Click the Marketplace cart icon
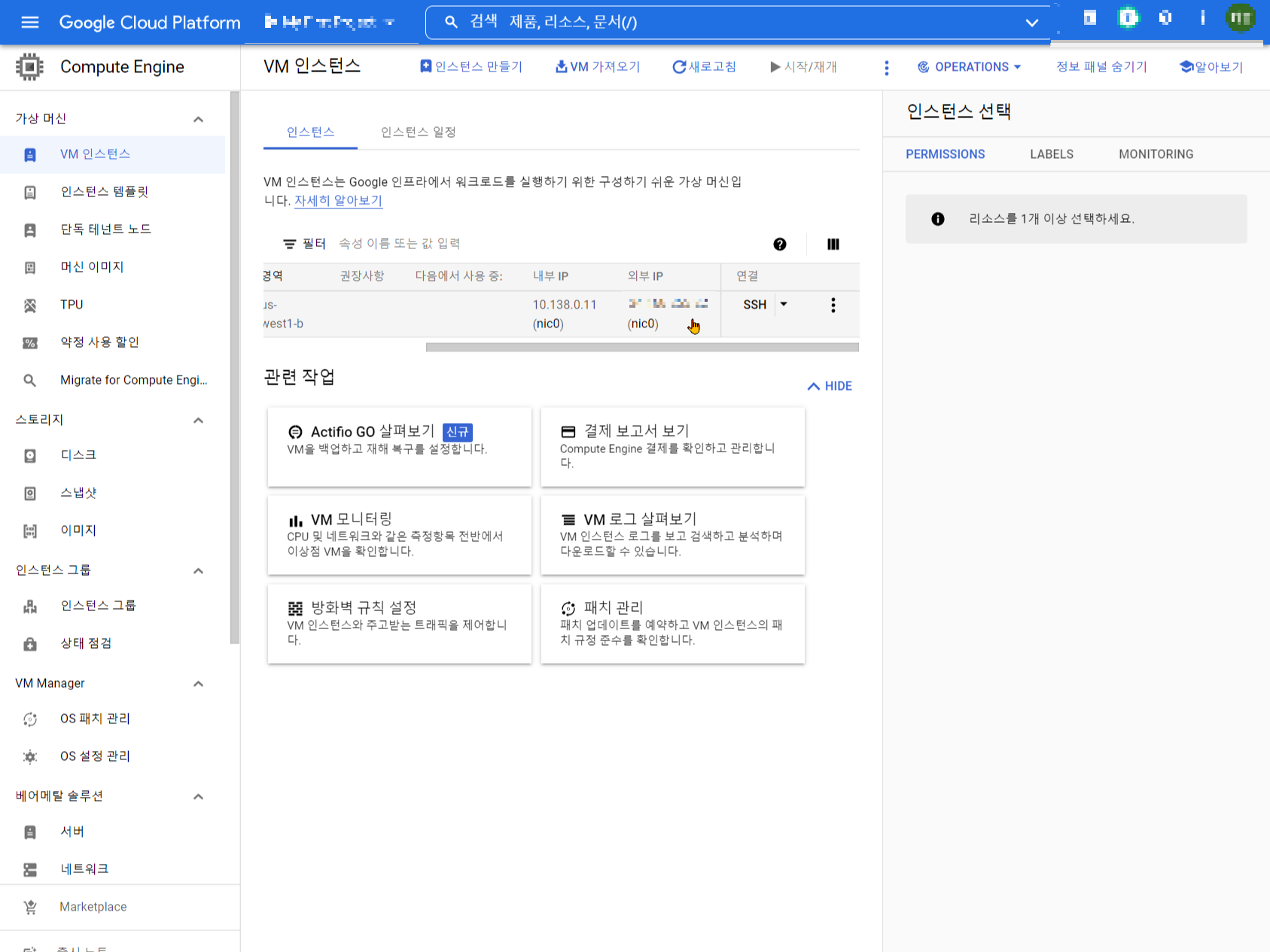The image size is (1270, 952). coord(30,908)
